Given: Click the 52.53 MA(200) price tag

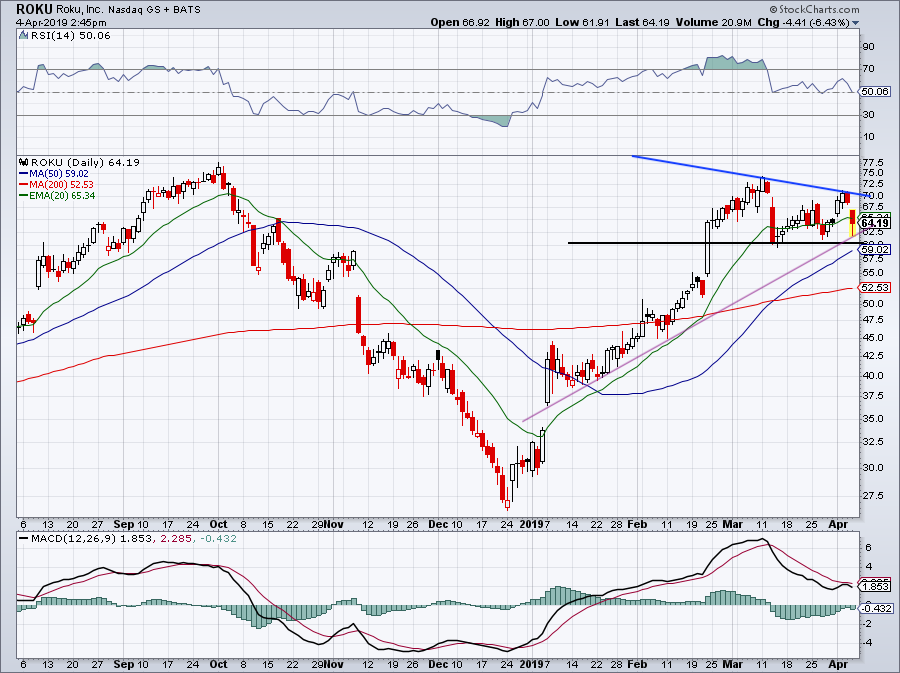Looking at the screenshot, I should [875, 287].
